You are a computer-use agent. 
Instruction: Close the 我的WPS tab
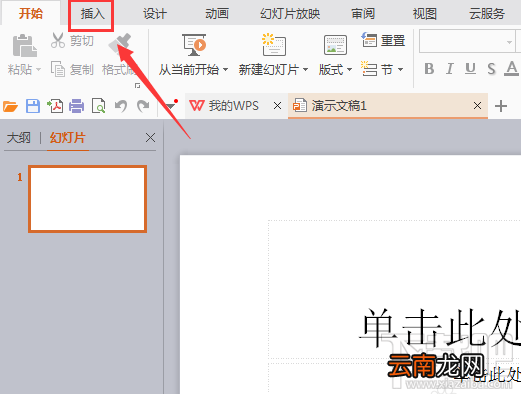277,106
